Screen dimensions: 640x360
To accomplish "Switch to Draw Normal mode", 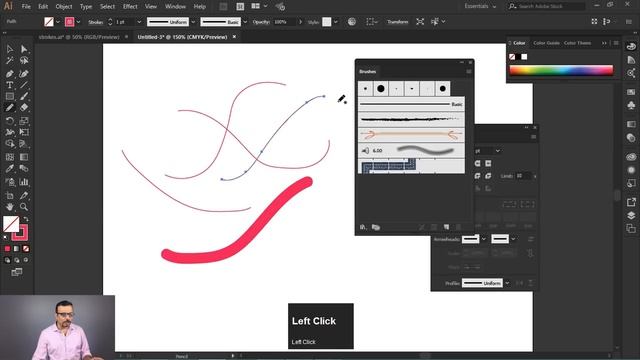I will [x=7, y=260].
